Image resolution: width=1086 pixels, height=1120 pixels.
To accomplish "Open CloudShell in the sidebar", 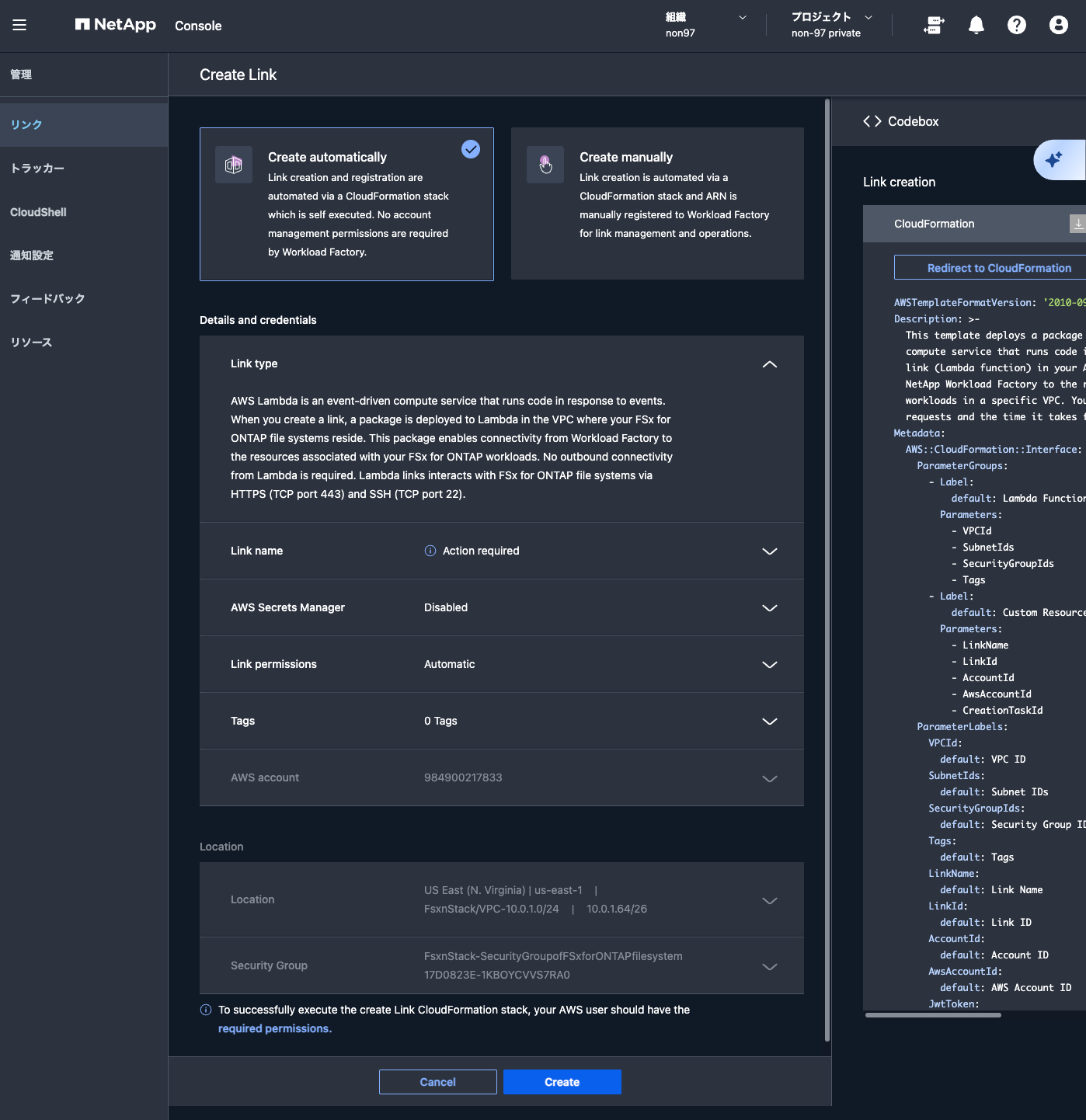I will tap(84, 212).
